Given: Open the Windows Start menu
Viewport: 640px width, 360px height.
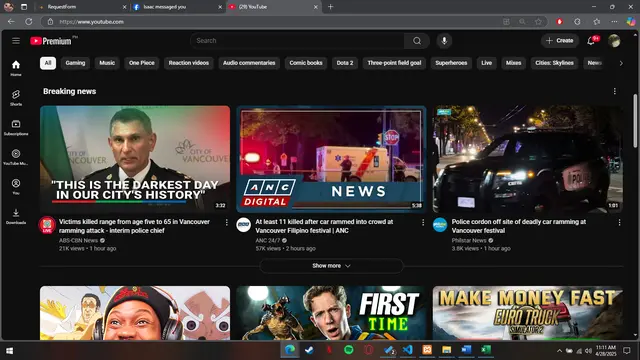Looking at the screenshot, I should (9, 350).
